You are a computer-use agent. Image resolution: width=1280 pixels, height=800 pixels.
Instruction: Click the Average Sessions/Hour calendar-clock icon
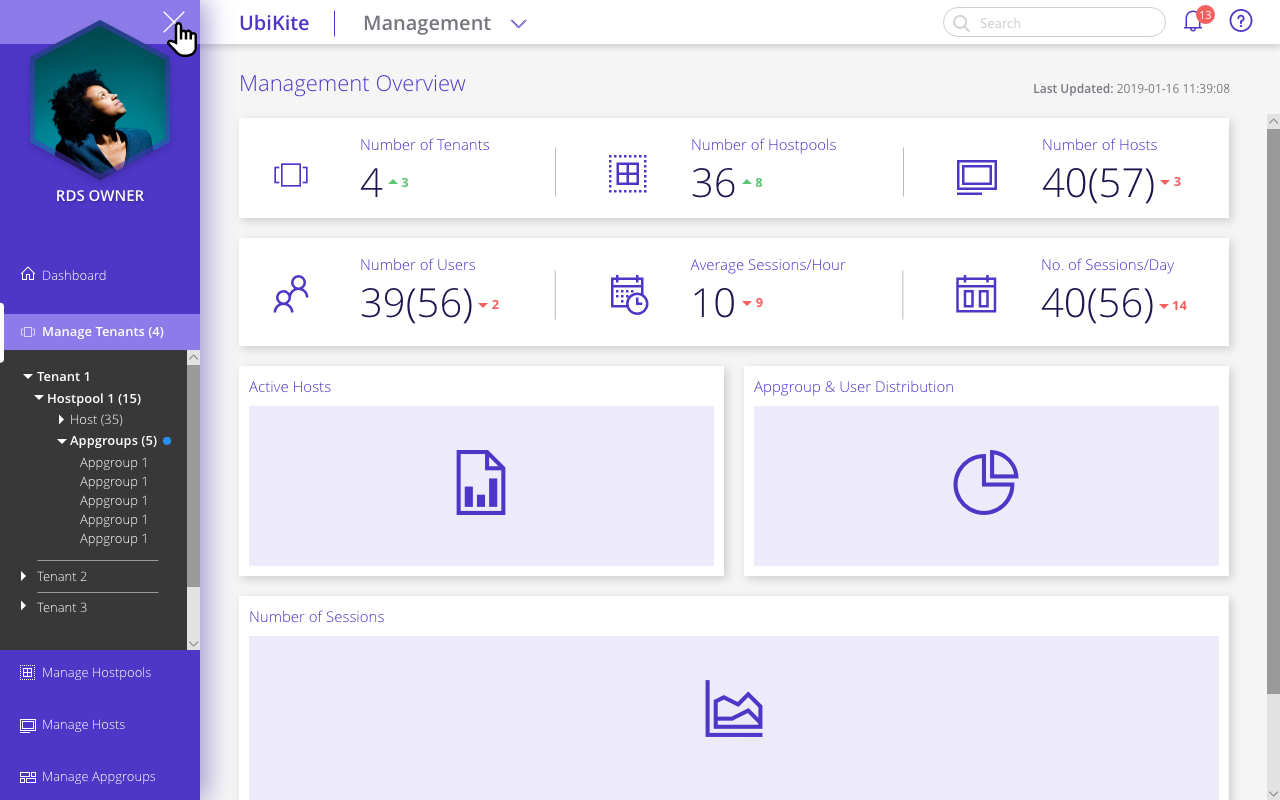(629, 295)
